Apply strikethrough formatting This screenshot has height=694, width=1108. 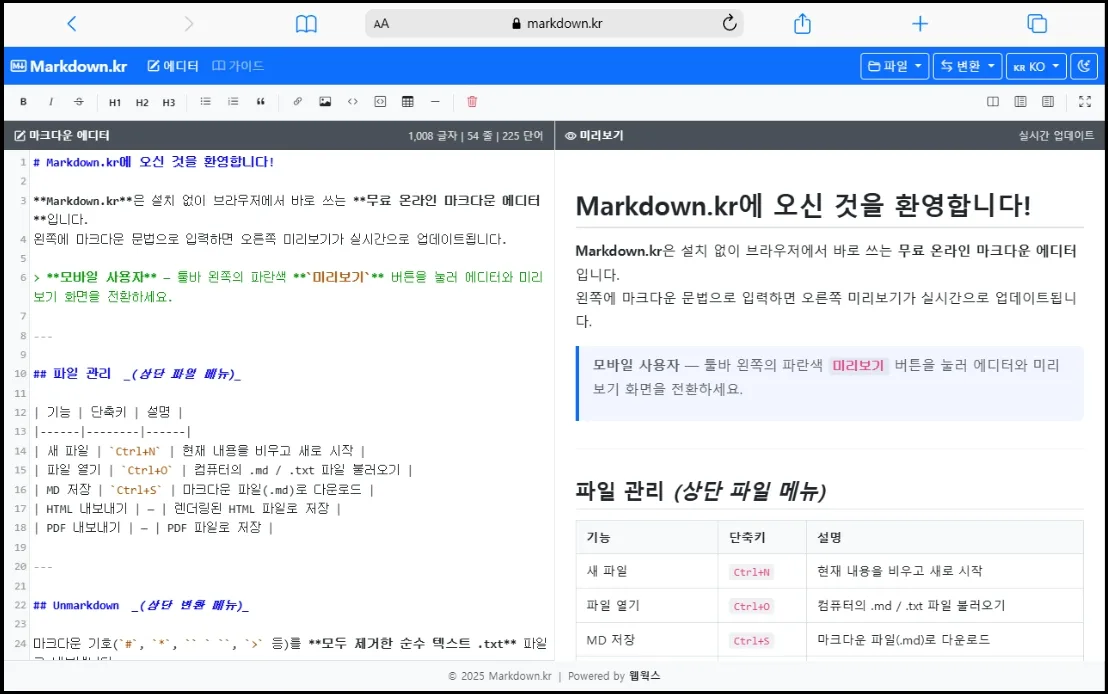(78, 102)
